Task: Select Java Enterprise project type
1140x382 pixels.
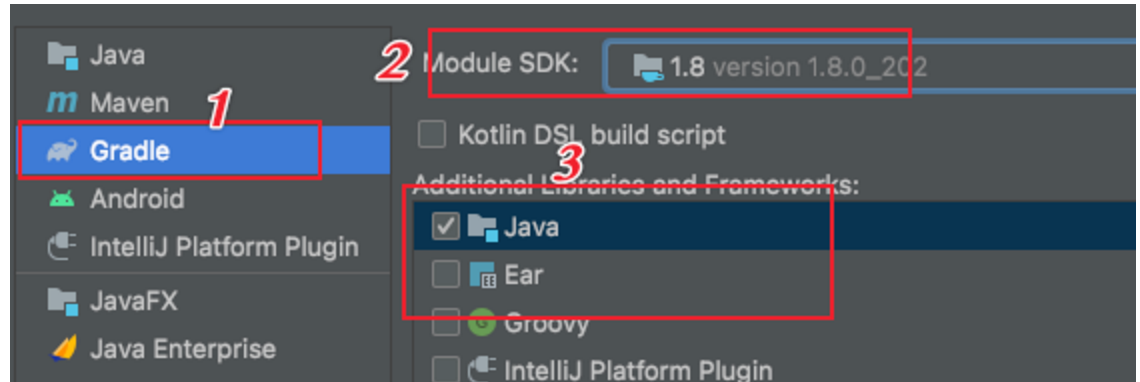Action: (x=203, y=349)
